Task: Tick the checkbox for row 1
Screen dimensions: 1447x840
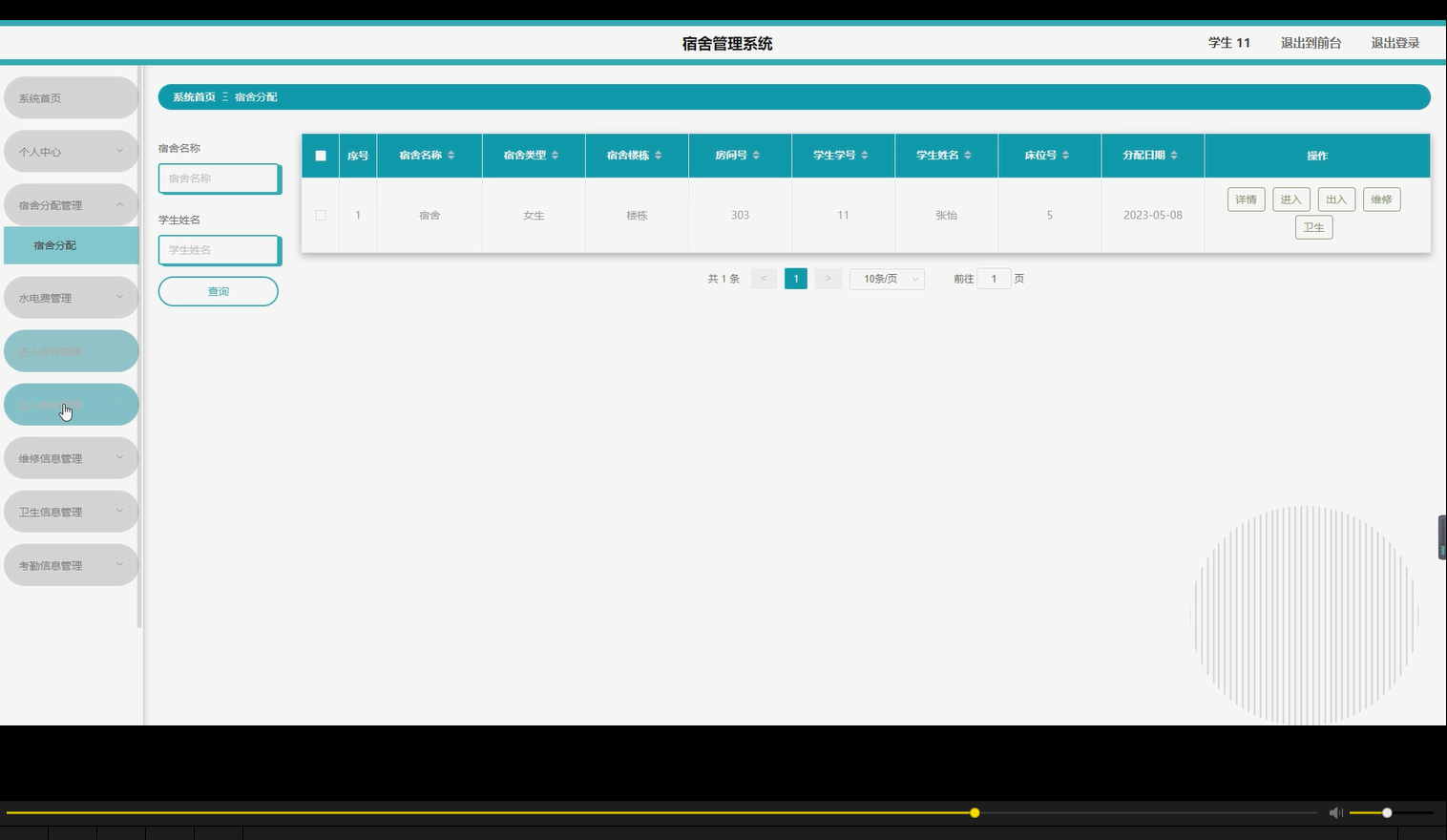Action: coord(321,215)
